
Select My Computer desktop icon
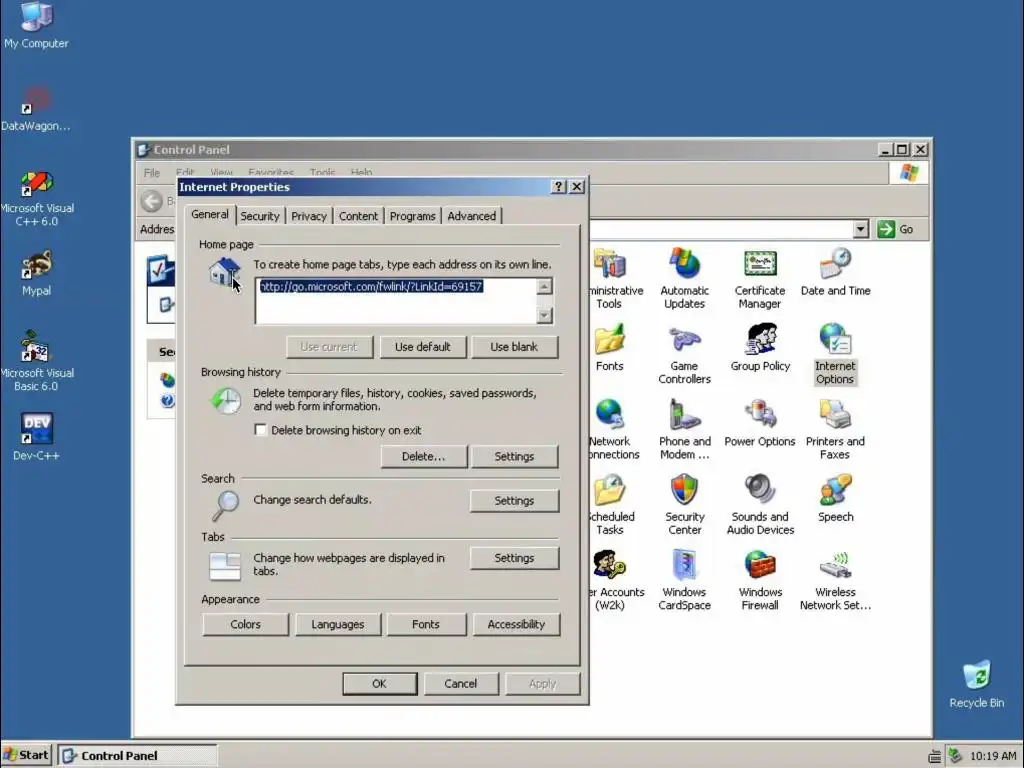point(36,25)
